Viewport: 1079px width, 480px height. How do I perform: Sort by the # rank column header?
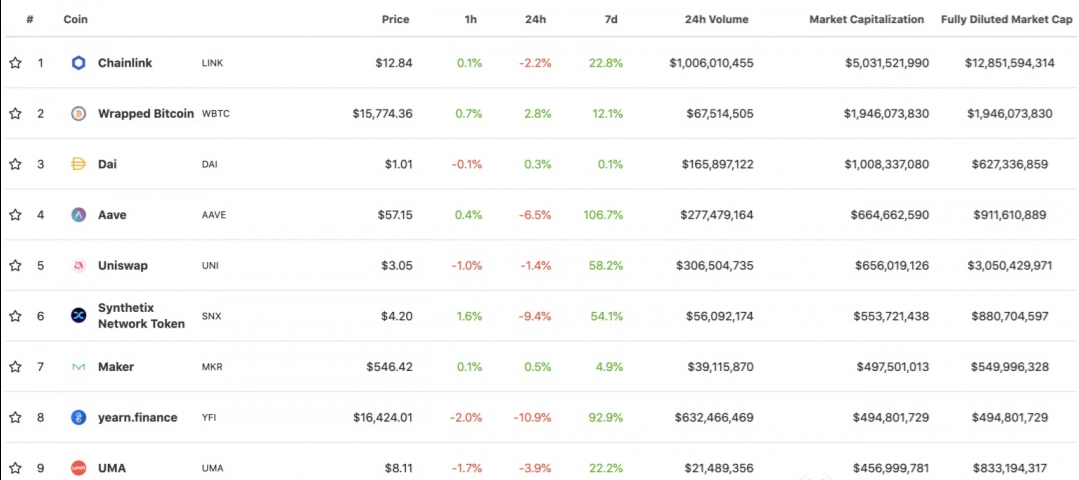tap(30, 19)
